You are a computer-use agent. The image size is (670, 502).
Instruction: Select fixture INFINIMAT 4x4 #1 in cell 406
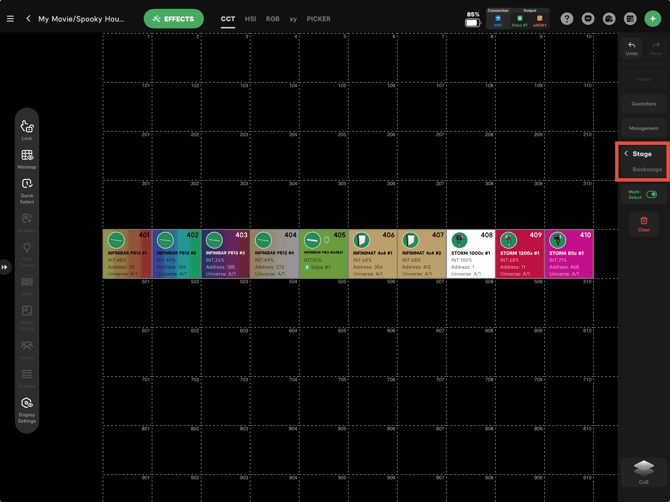point(373,254)
